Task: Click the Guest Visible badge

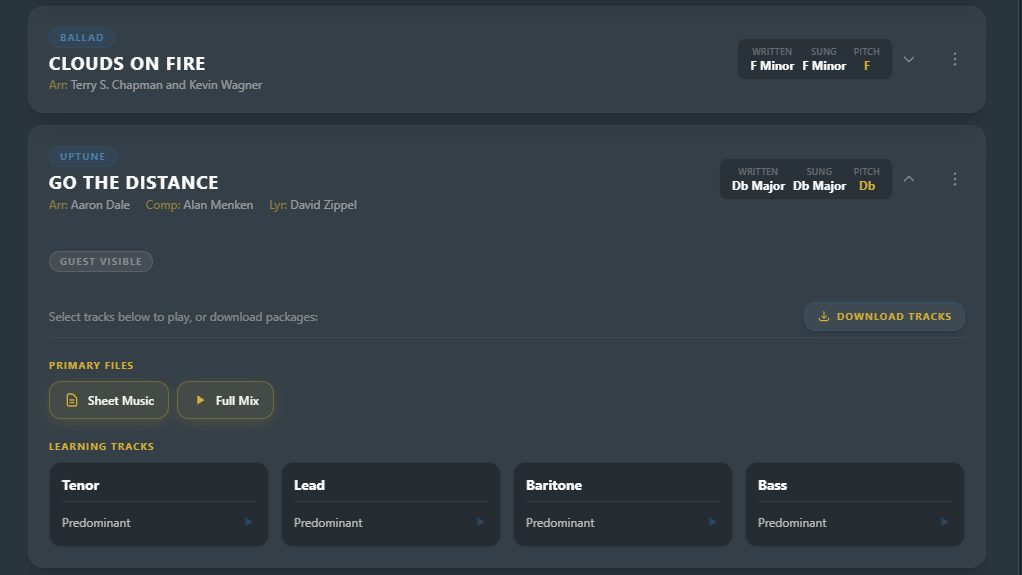Action: [101, 261]
